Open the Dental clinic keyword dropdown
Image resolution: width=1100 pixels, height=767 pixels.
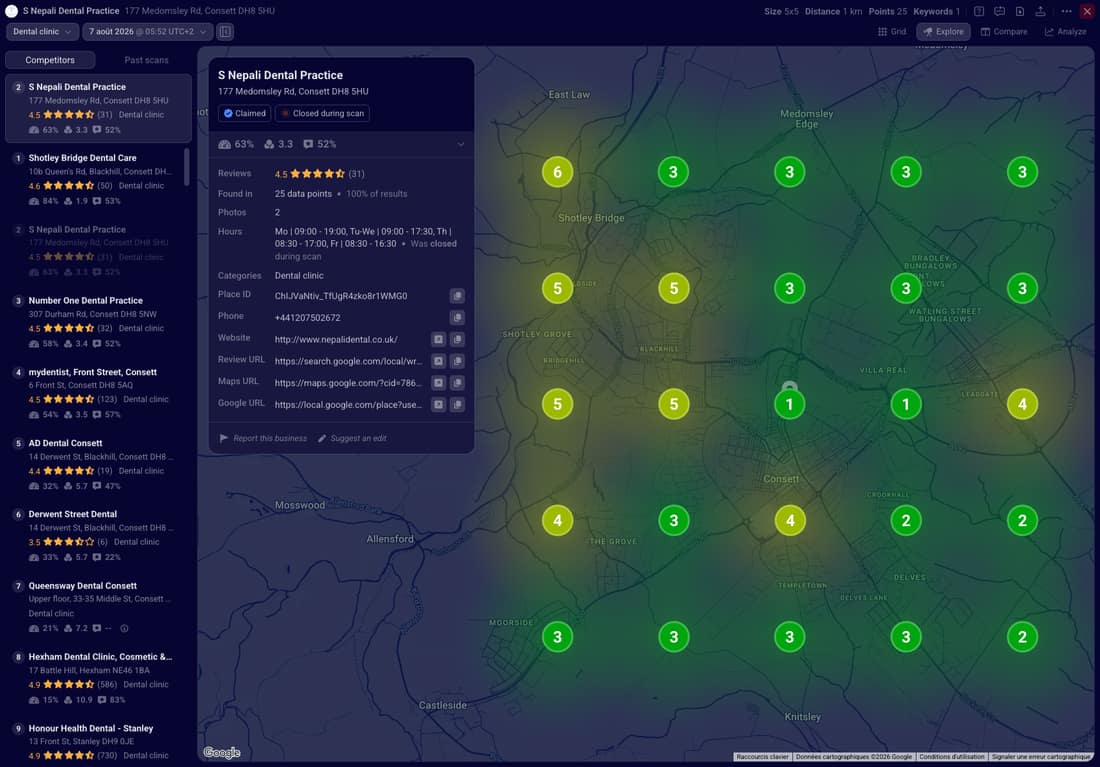tap(42, 32)
